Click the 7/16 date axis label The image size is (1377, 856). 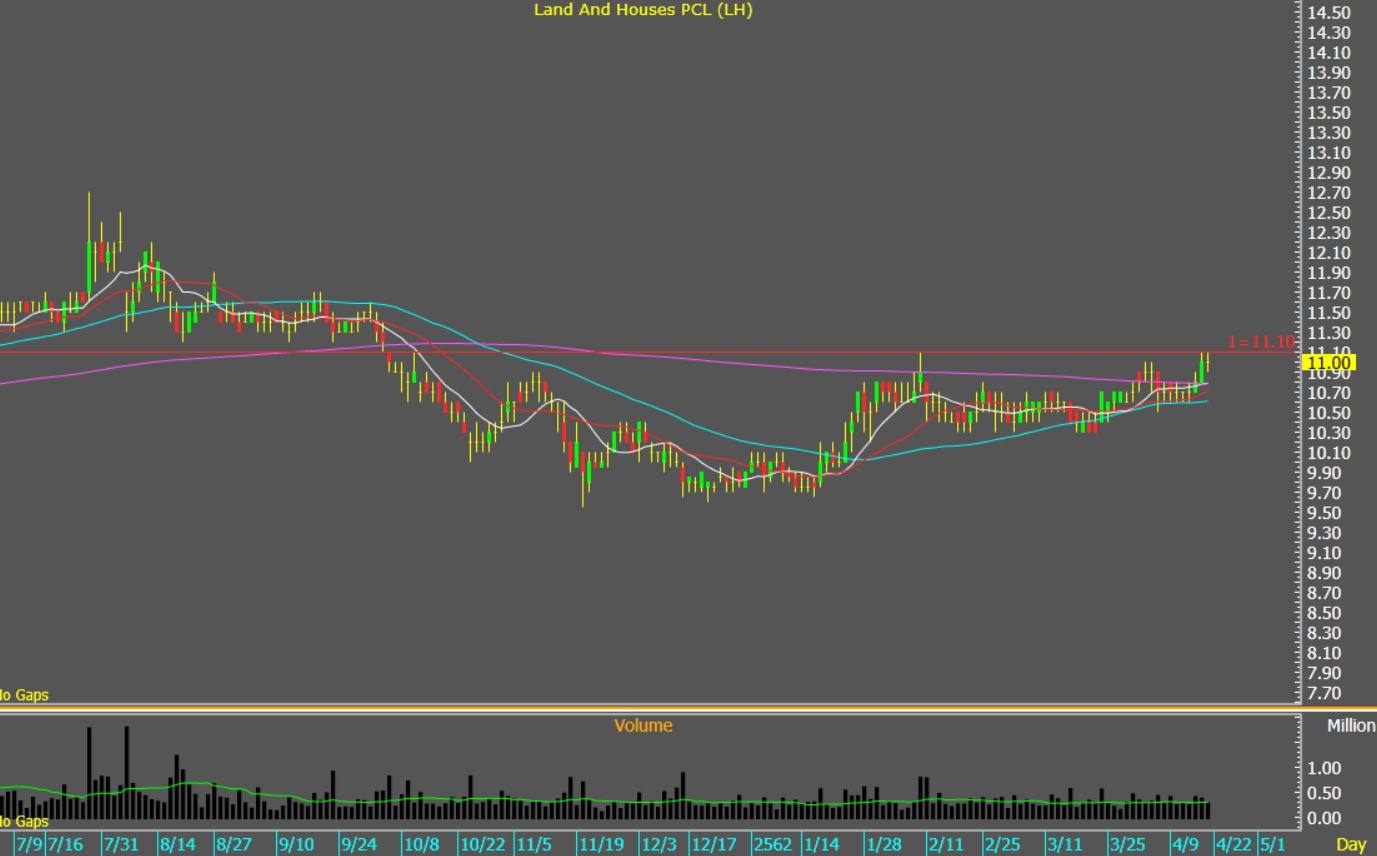[x=65, y=845]
